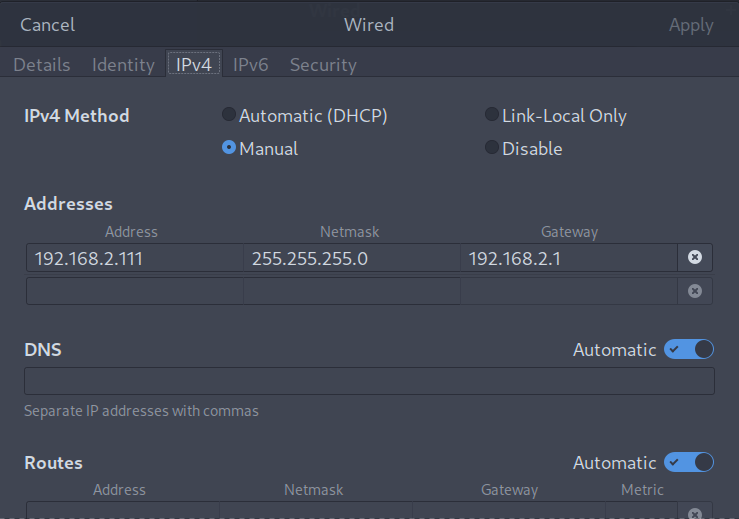Turn off the Routes Automatic switch
Viewport: 739px width, 519px height.
pyautogui.click(x=689, y=462)
